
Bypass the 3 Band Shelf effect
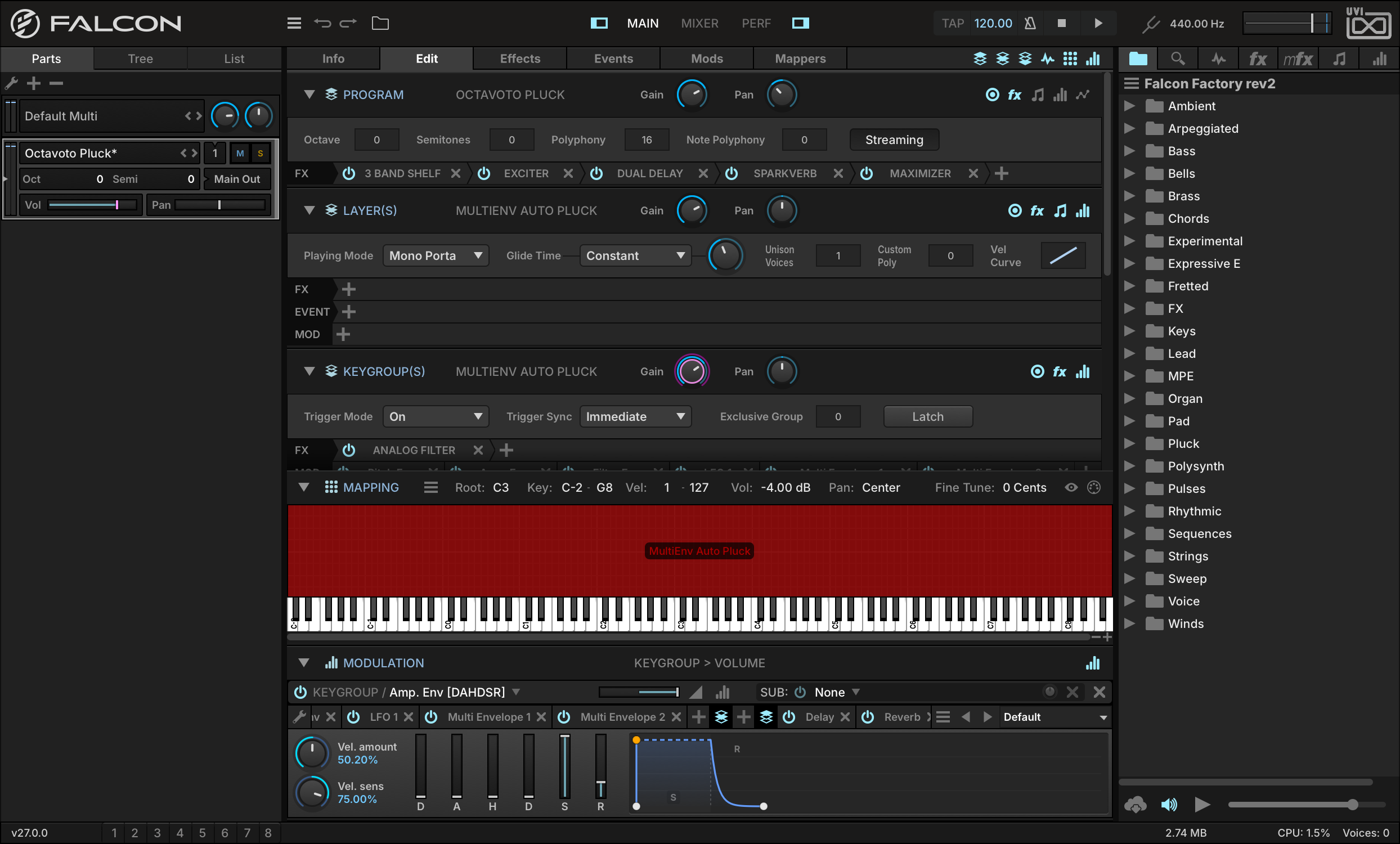click(x=348, y=173)
